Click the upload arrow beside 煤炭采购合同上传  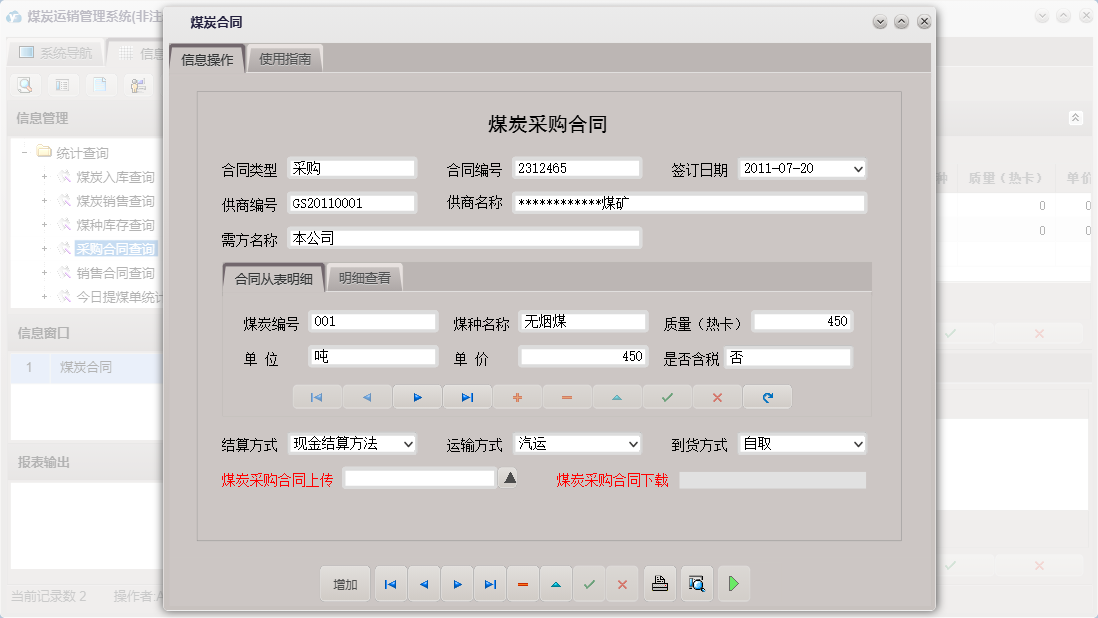(510, 477)
